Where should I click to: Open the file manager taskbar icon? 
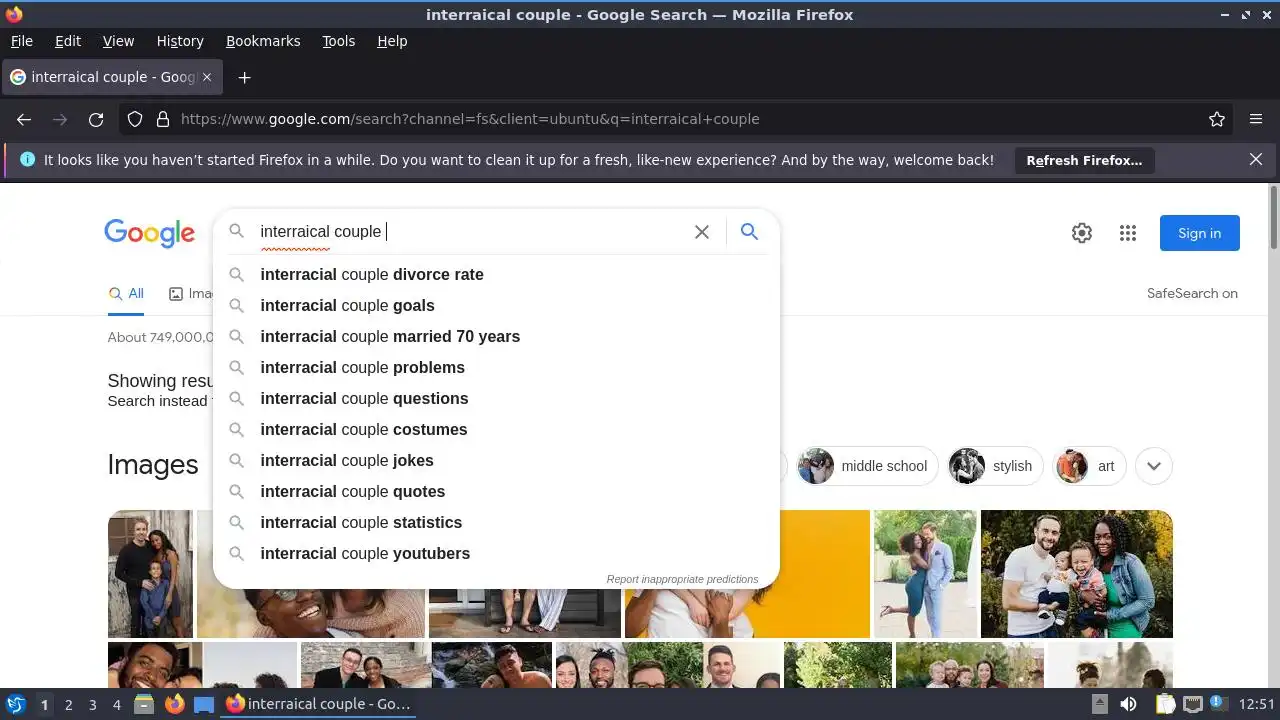tap(144, 704)
